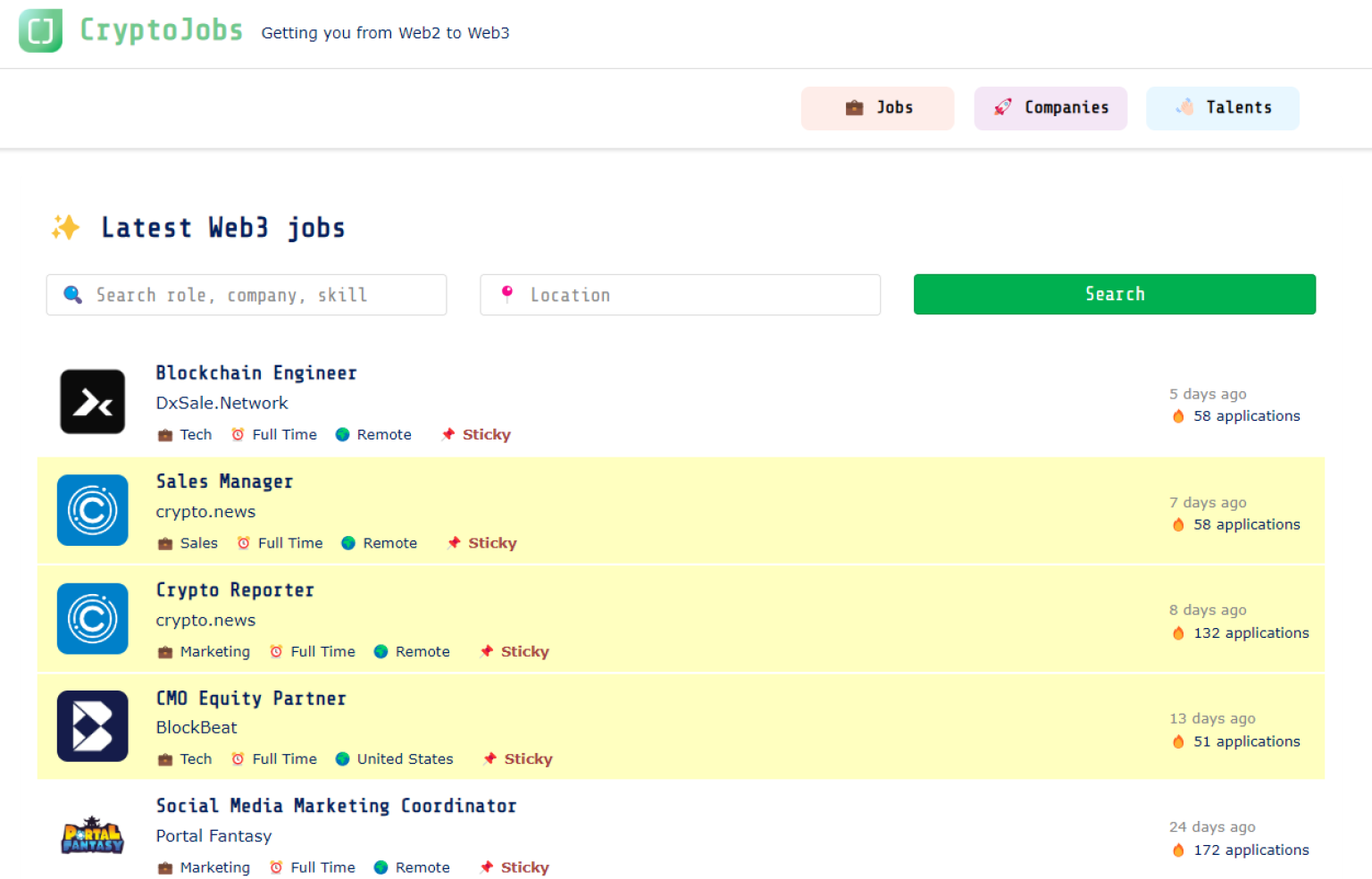The image size is (1372, 879).
Task: Click the rocket icon on Companies button
Action: 1001,107
